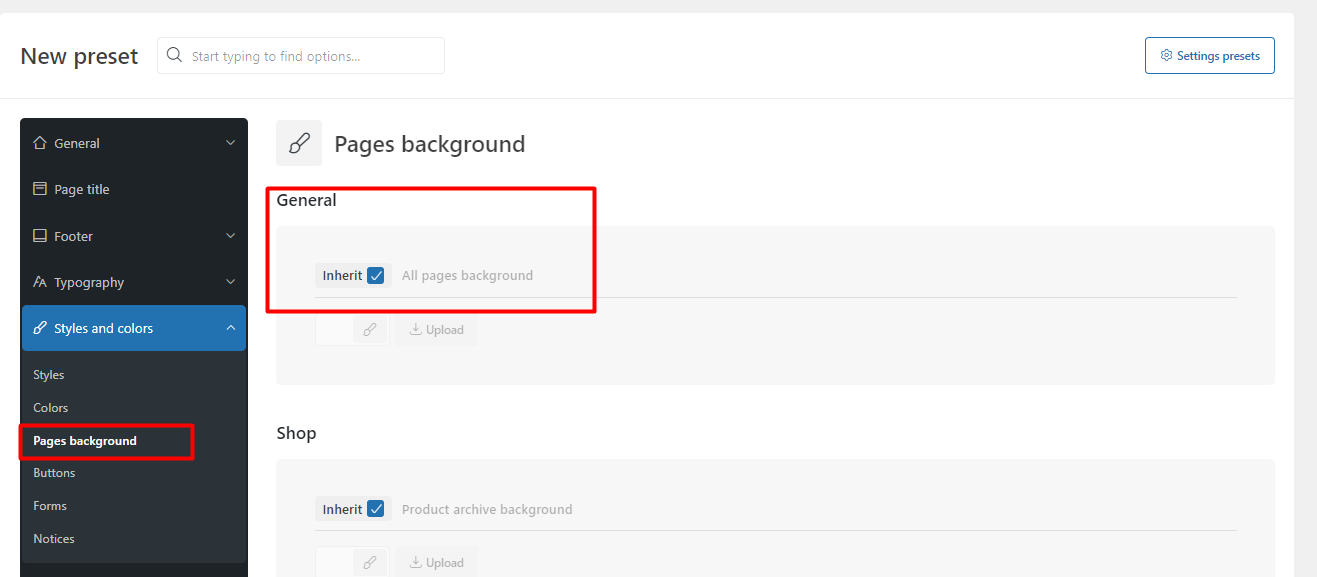Click Upload under All pages background
The width and height of the screenshot is (1317, 577).
[436, 330]
